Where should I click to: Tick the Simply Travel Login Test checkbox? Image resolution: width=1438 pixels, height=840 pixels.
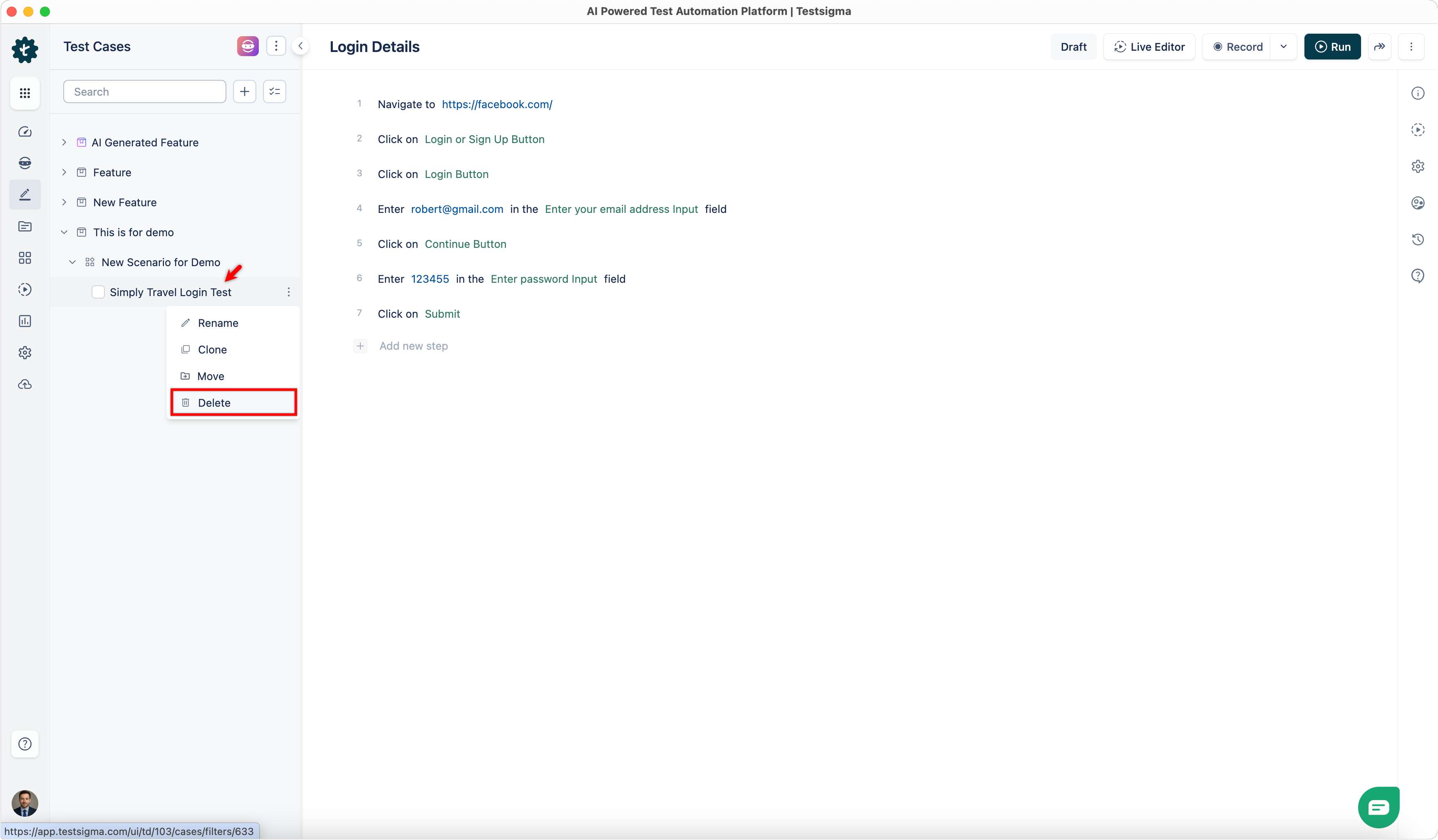(x=98, y=292)
